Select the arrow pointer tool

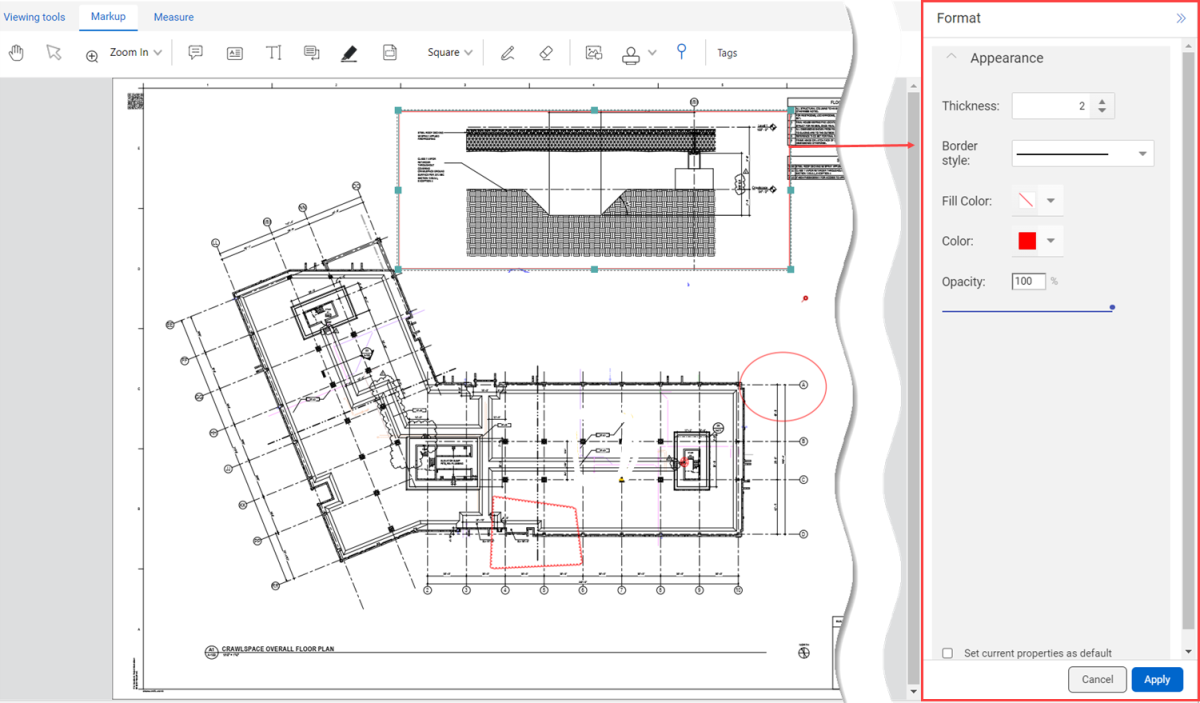click(54, 52)
